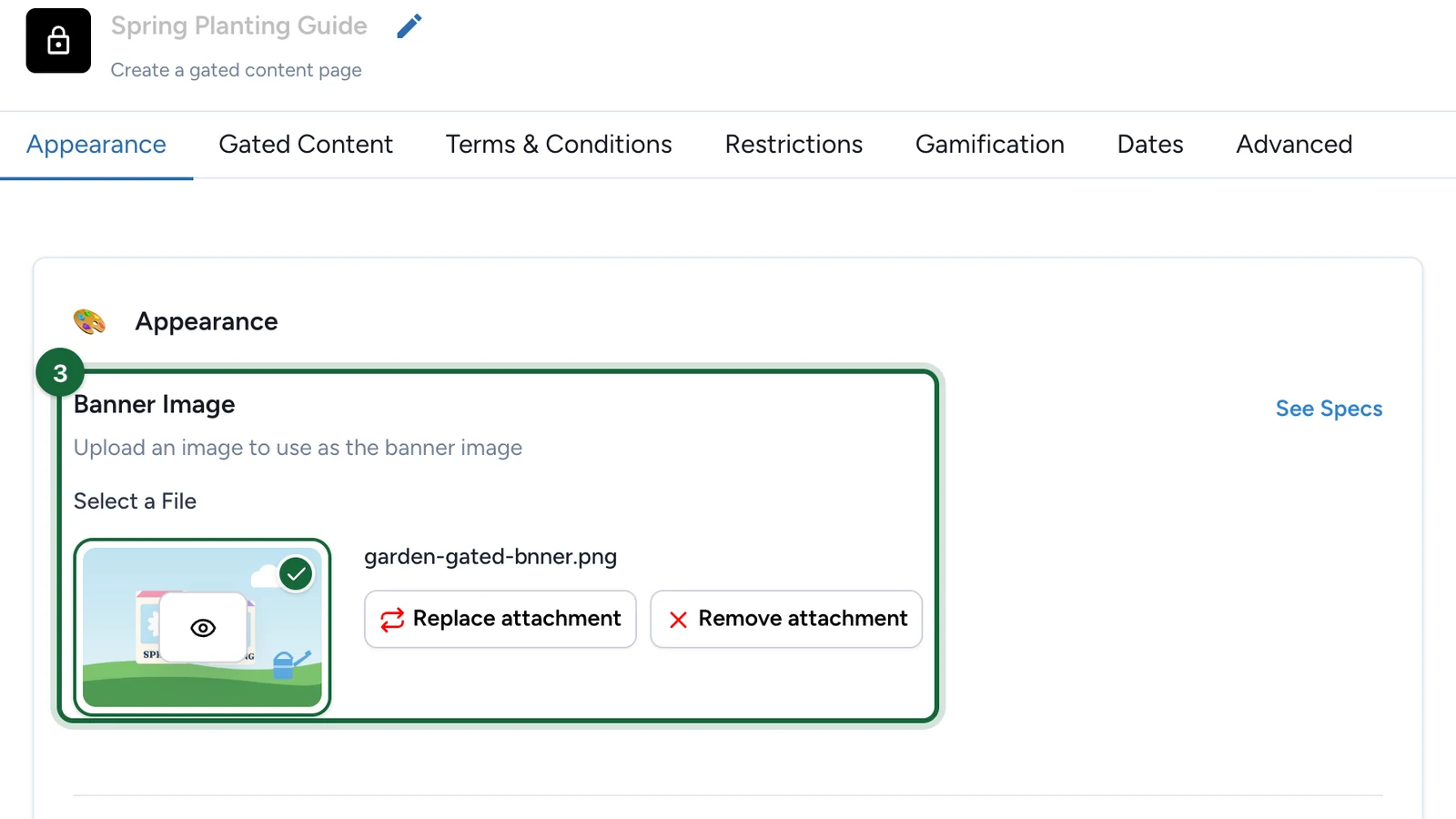The image size is (1456, 819).
Task: Open the Gamification tab
Action: 990,144
